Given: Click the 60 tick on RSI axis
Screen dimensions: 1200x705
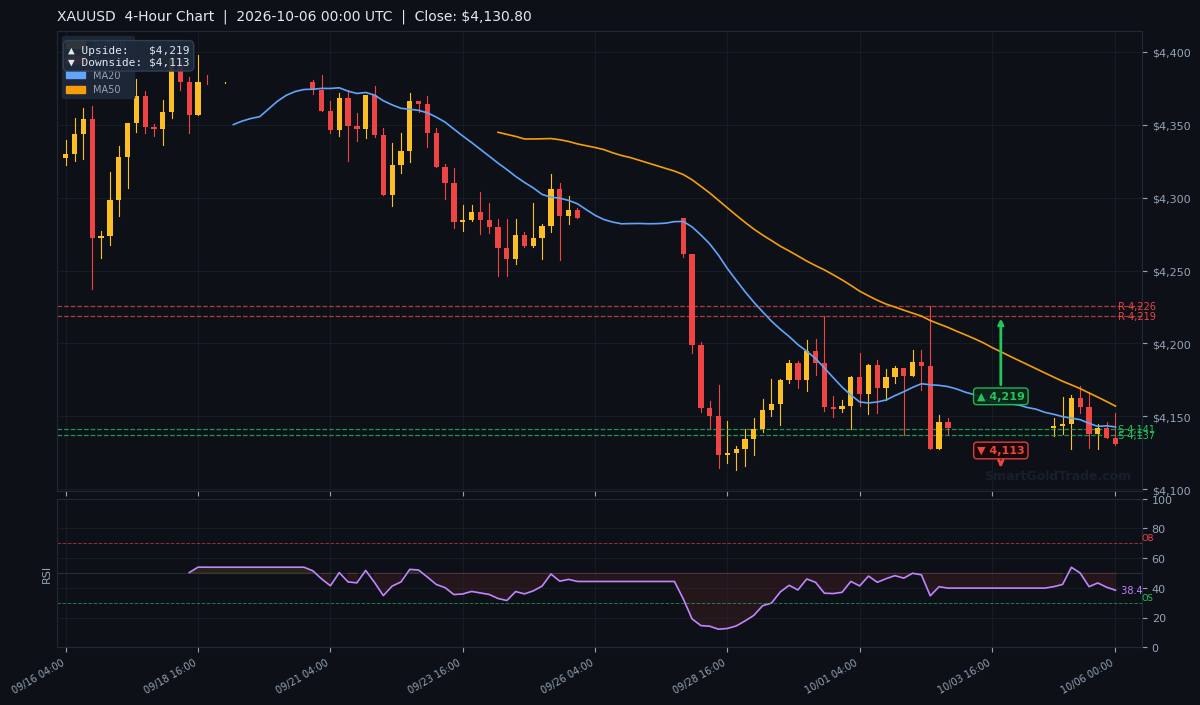Looking at the screenshot, I should [1159, 559].
